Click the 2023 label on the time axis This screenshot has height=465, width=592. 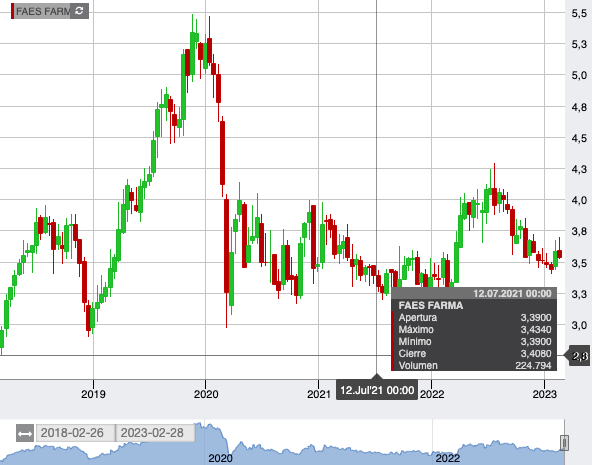tap(544, 394)
